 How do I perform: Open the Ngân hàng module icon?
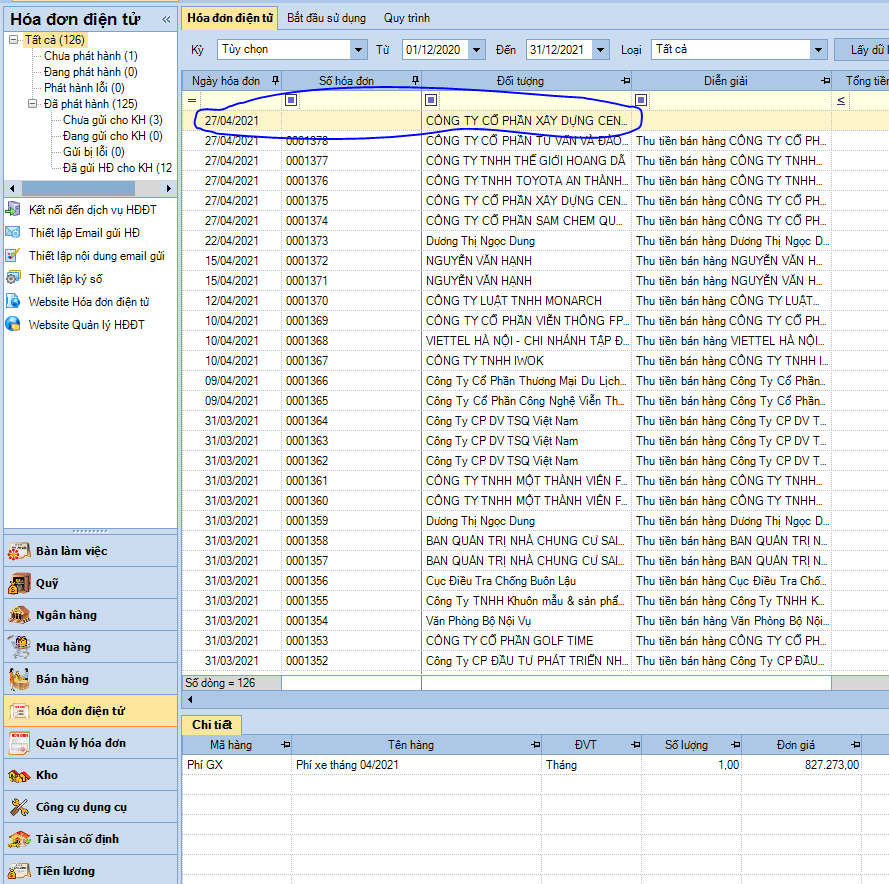point(19,615)
